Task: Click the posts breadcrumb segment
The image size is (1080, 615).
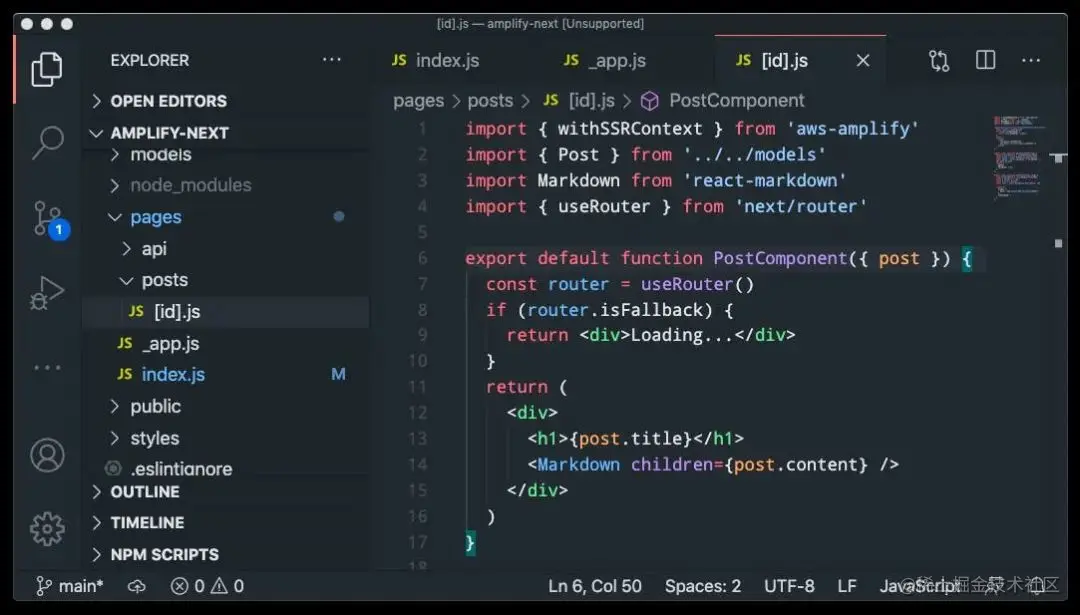Action: (x=490, y=101)
